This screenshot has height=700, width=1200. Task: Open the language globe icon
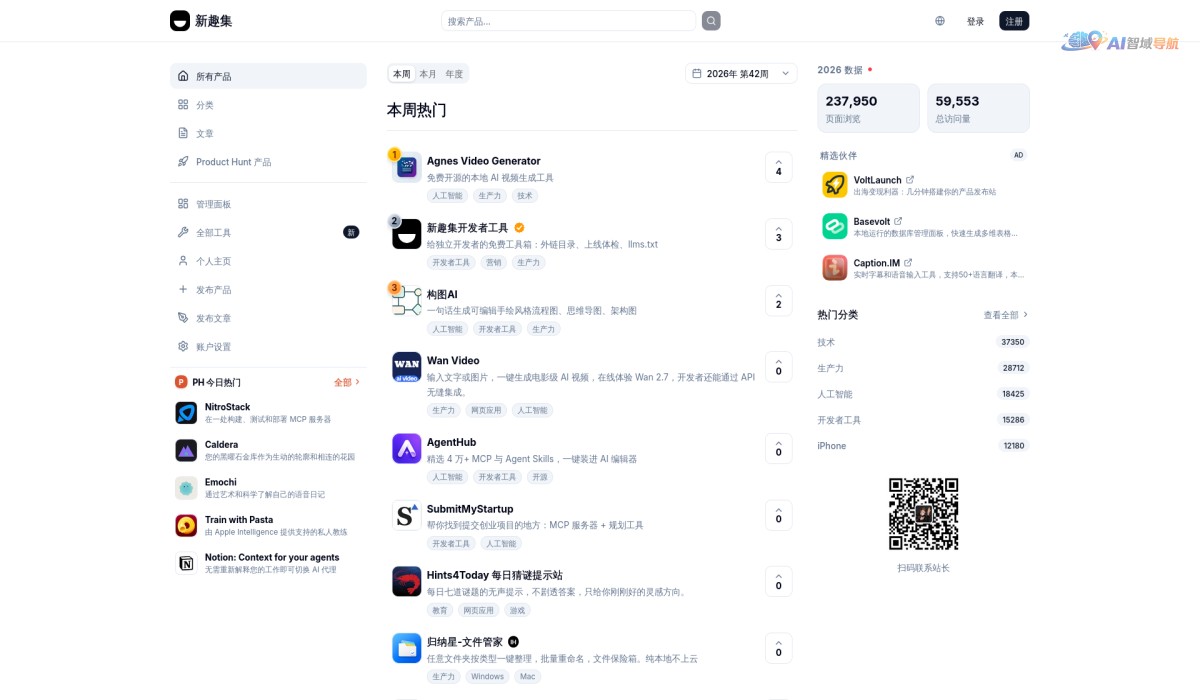click(940, 21)
